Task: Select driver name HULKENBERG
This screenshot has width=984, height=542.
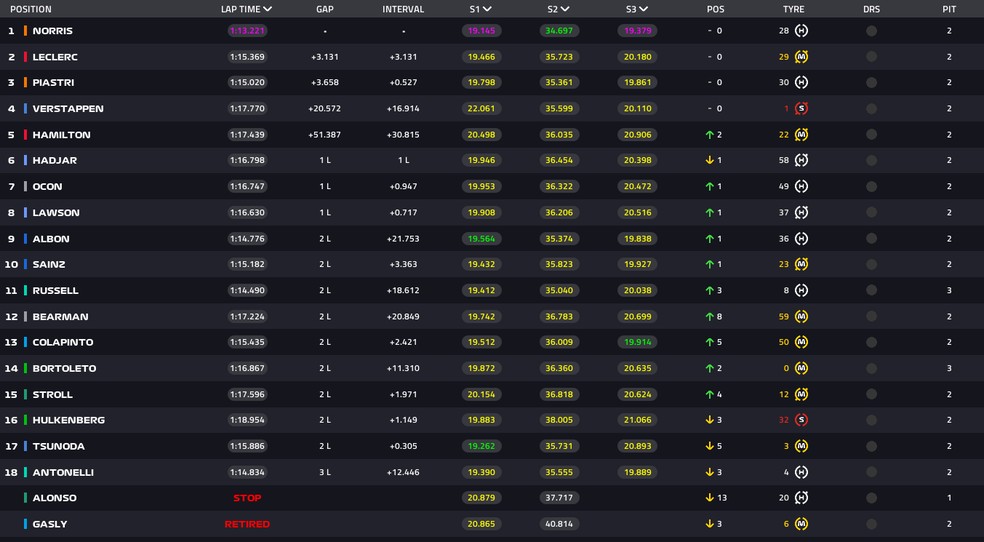Action: pyautogui.click(x=68, y=420)
